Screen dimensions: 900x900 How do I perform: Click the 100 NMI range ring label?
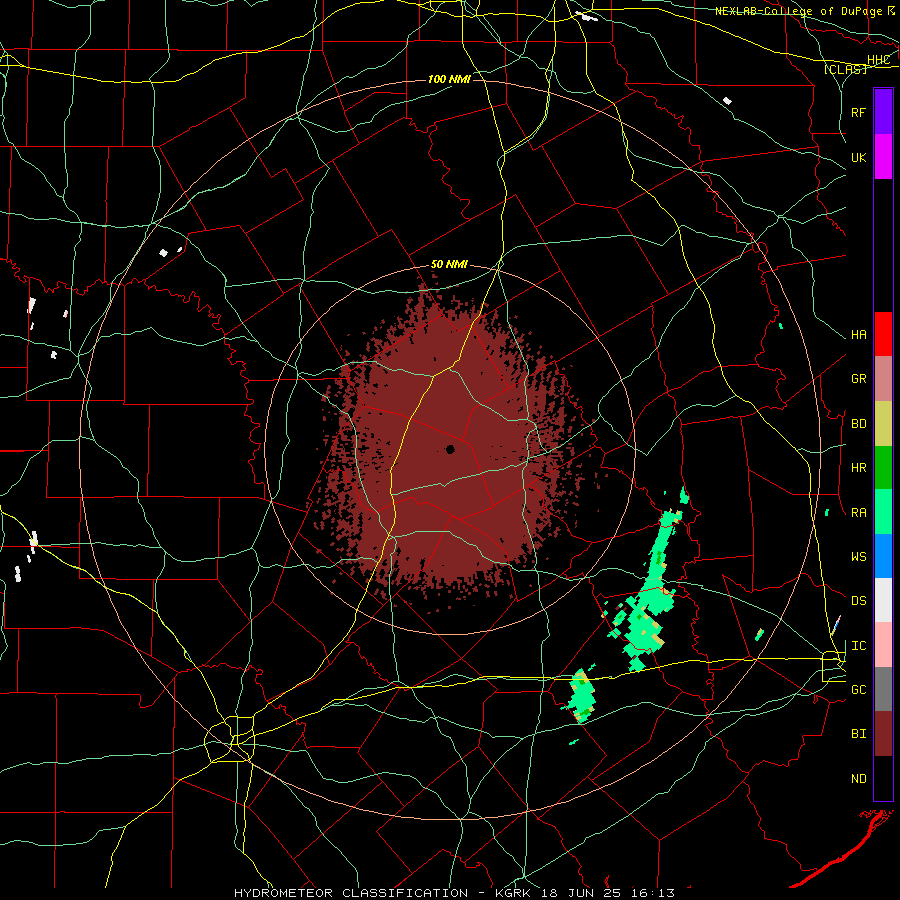(x=449, y=79)
